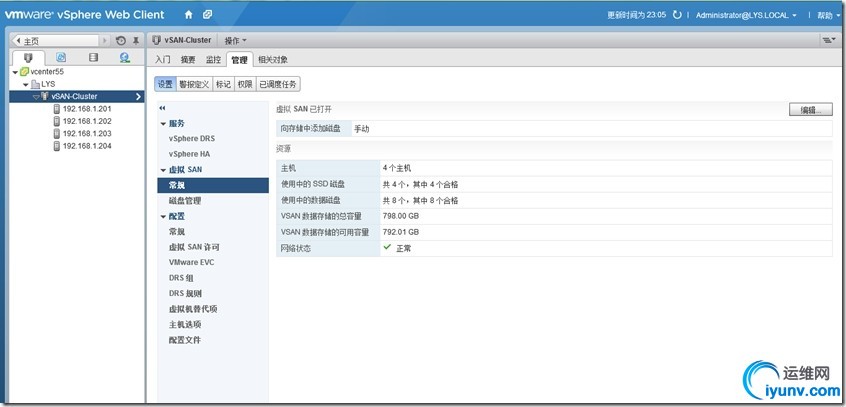
Task: Click the 792.01 GB available capacity value
Action: point(401,232)
